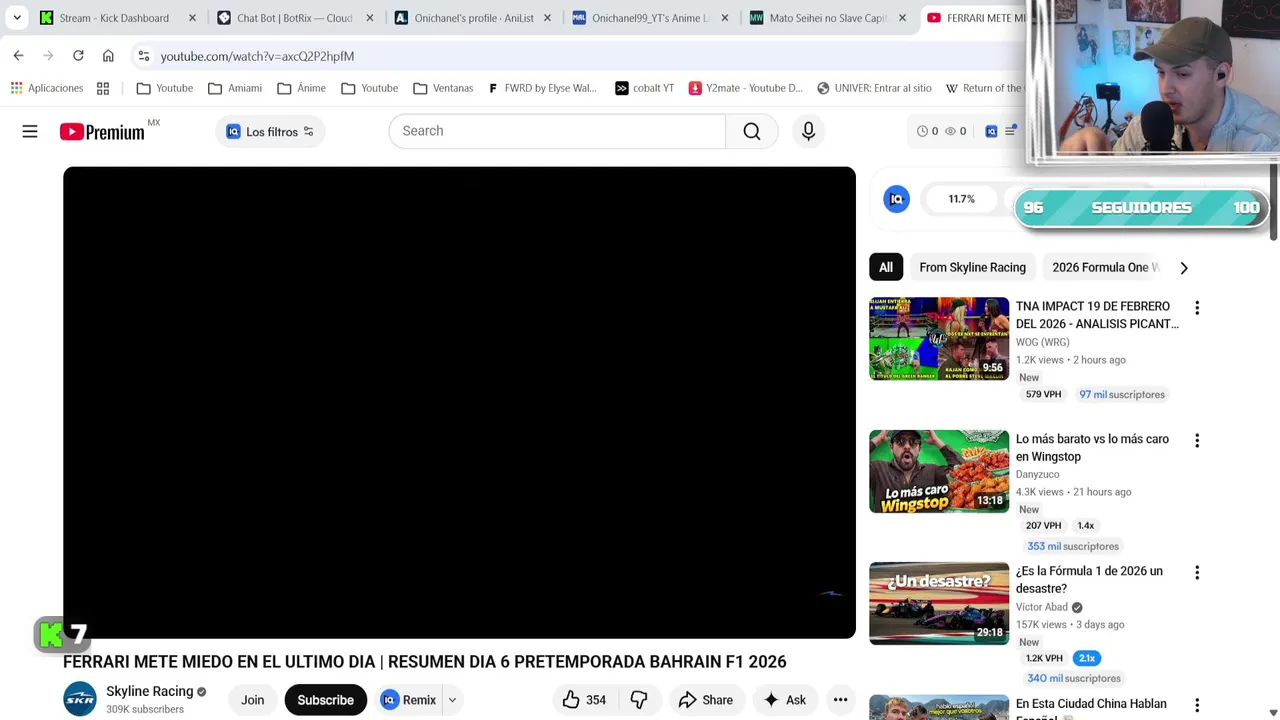Click the 11.7% score pill
The width and height of the screenshot is (1280, 720).
961,199
